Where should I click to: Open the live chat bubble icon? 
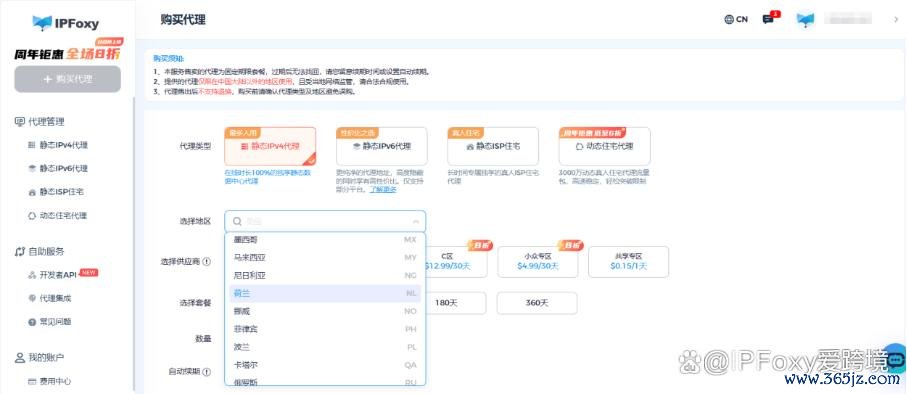[x=895, y=360]
